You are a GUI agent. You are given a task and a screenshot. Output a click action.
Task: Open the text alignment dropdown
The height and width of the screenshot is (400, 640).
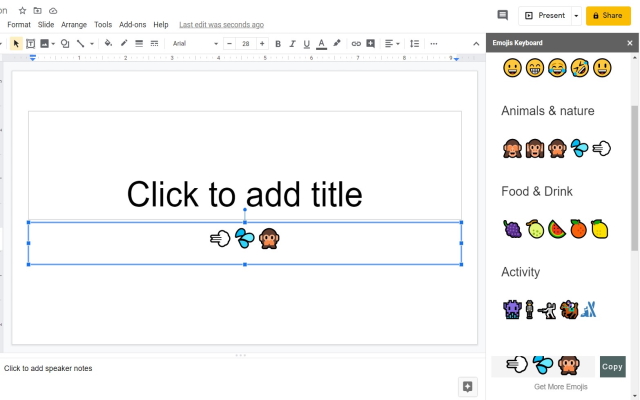pos(392,43)
